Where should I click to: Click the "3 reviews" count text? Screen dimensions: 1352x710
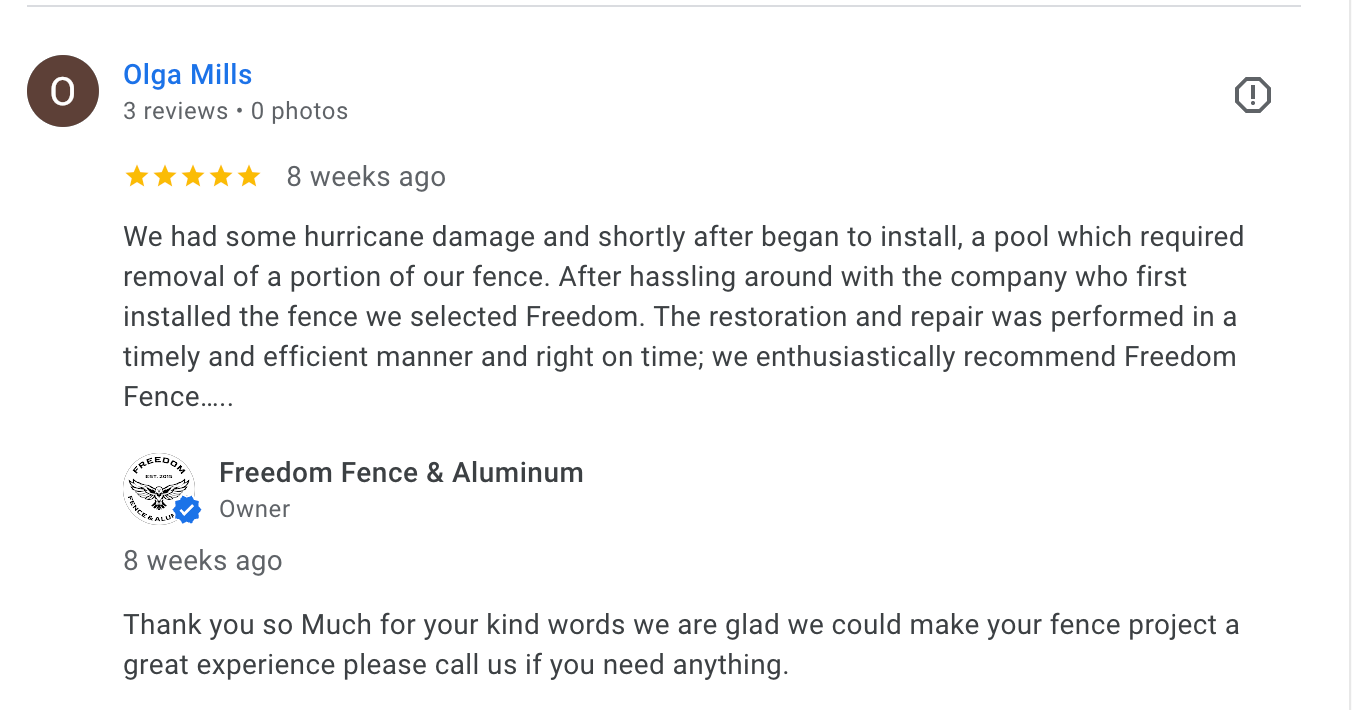pos(175,111)
